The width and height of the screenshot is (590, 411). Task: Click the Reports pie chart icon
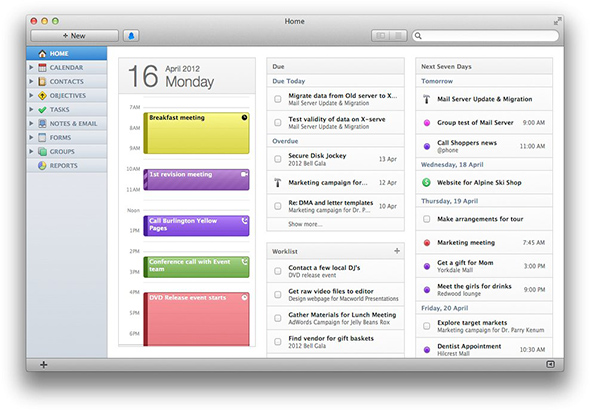click(43, 166)
